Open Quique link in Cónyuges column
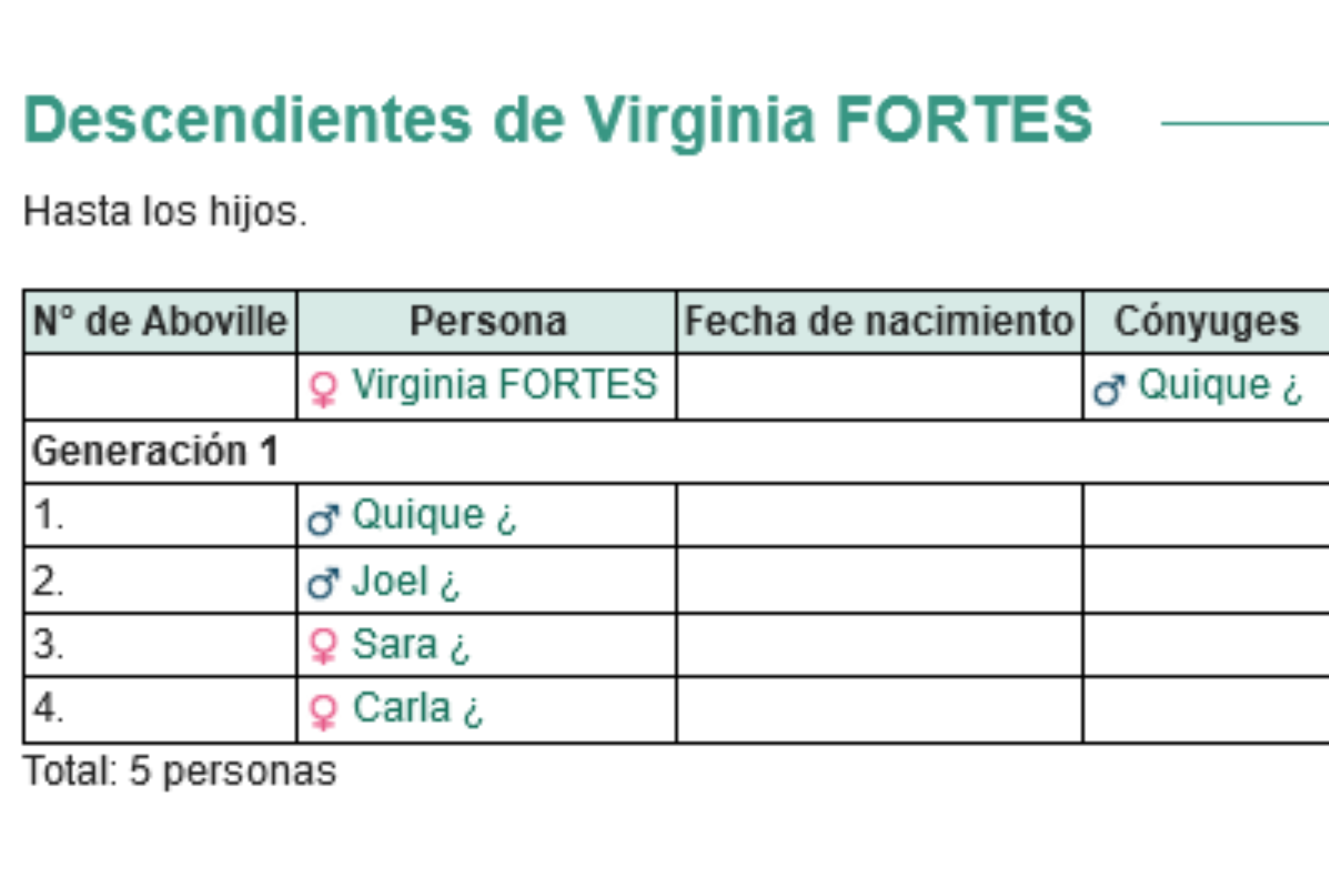This screenshot has width=1329, height=896. click(1220, 386)
